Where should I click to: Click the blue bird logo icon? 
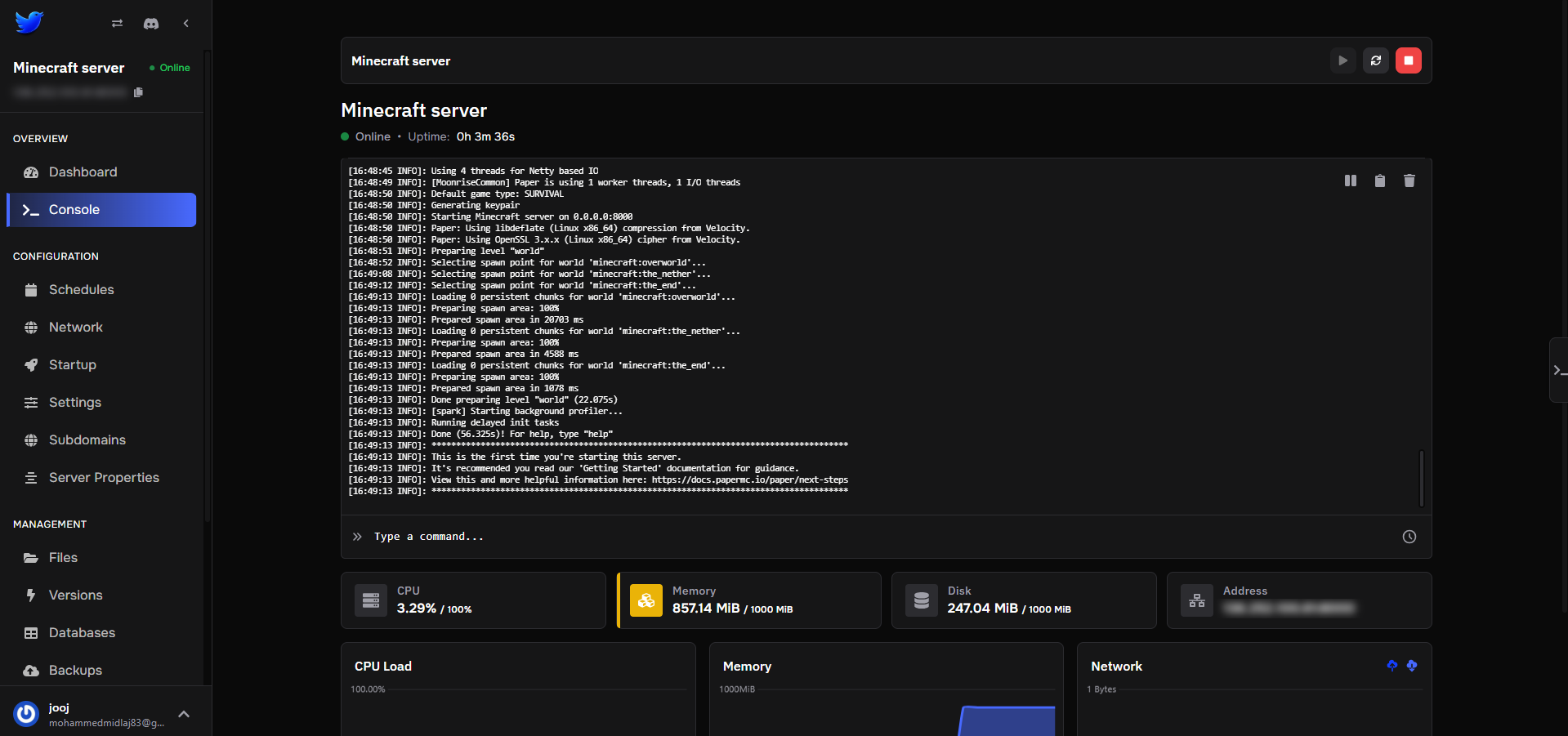(29, 23)
